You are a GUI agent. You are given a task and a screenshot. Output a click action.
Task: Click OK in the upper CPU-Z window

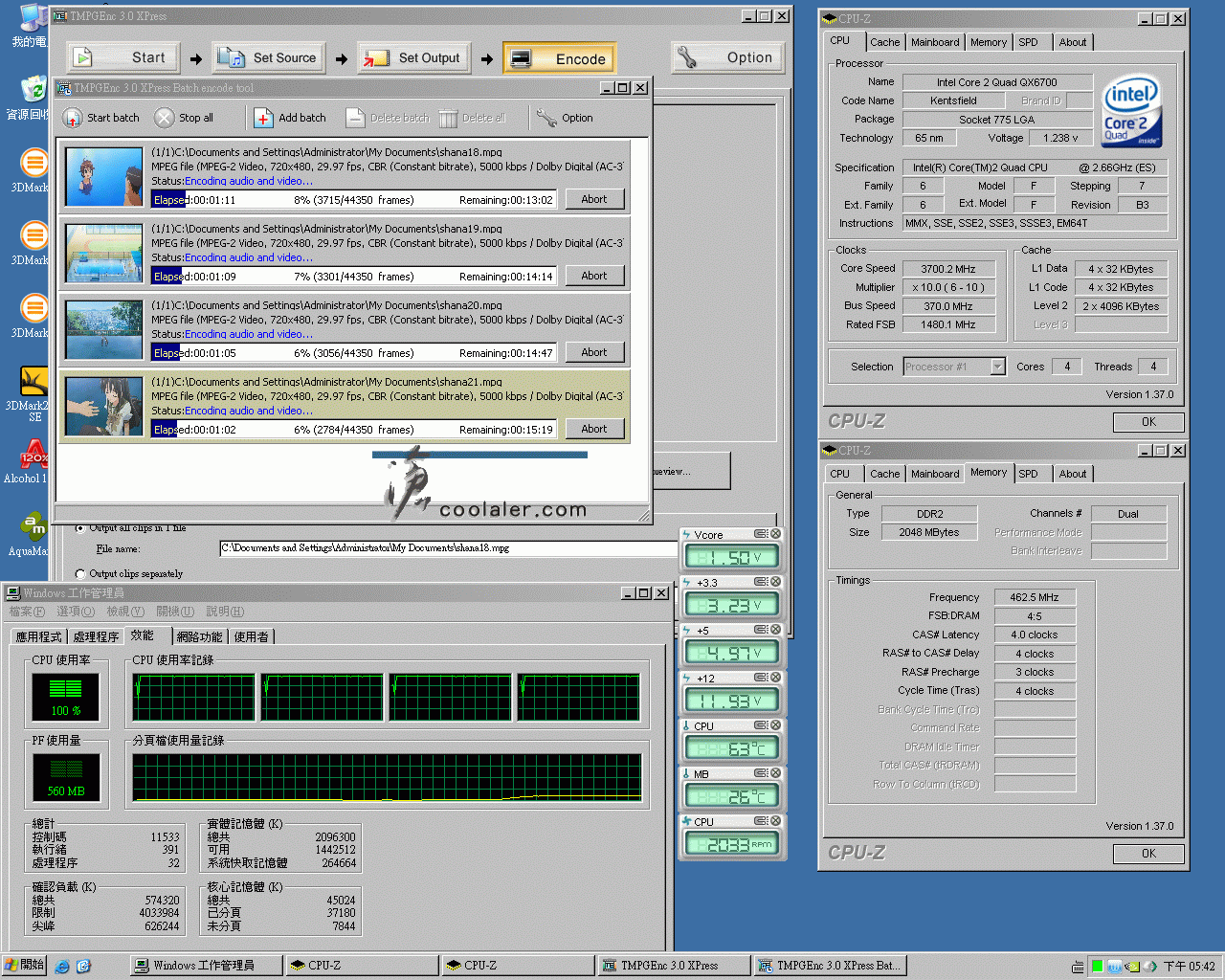[1148, 422]
